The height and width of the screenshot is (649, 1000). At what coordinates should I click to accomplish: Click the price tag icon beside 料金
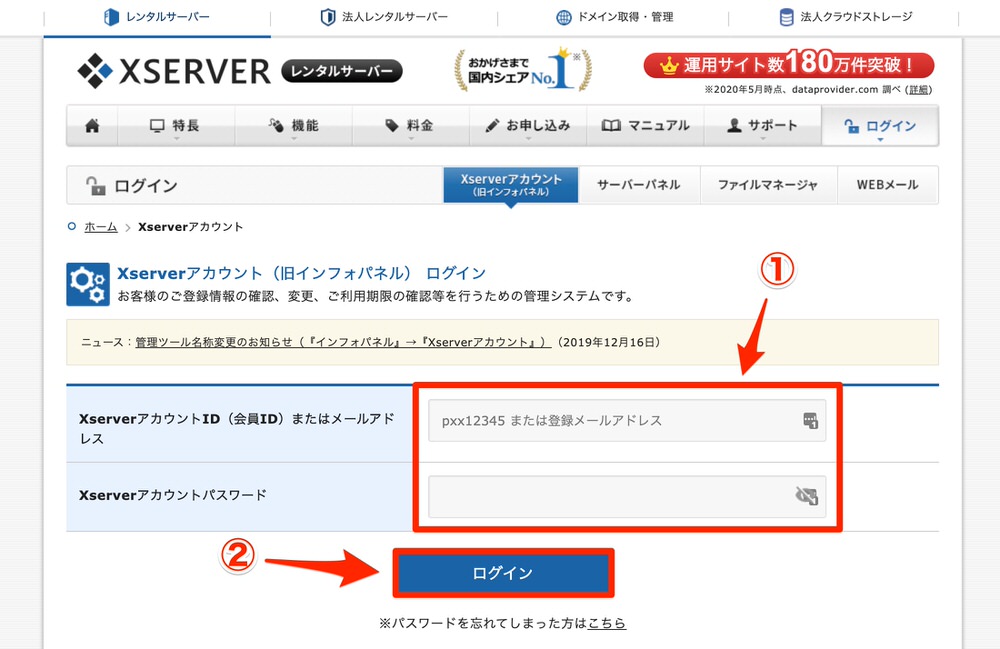[x=392, y=126]
